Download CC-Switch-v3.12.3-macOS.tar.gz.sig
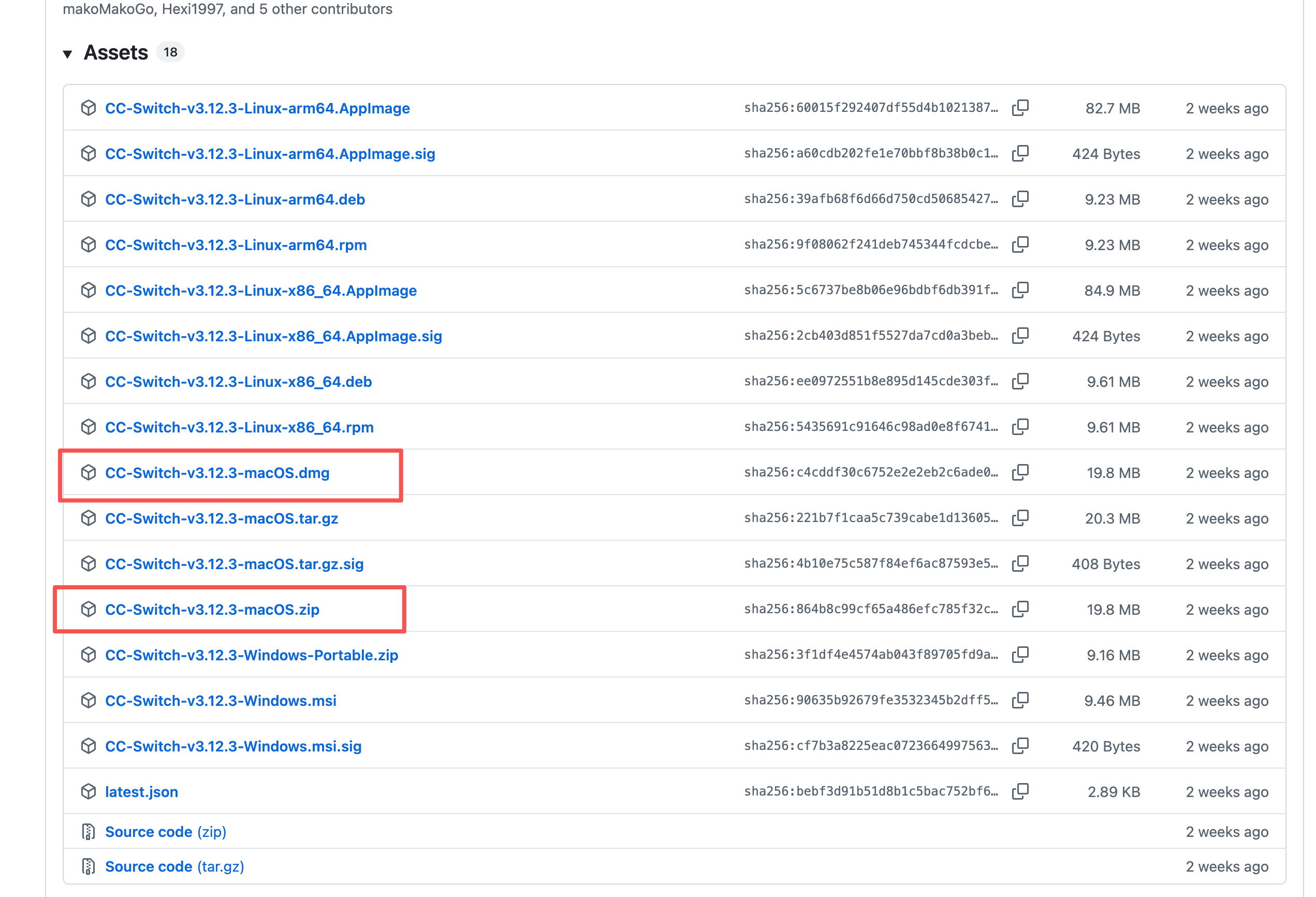The width and height of the screenshot is (1316, 897). (x=235, y=565)
